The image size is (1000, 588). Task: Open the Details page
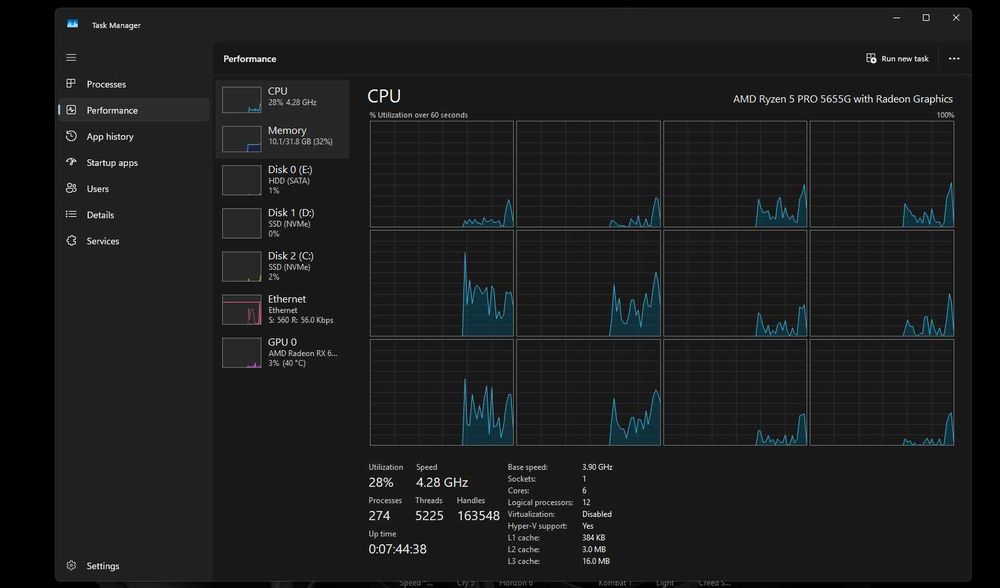[x=134, y=214]
